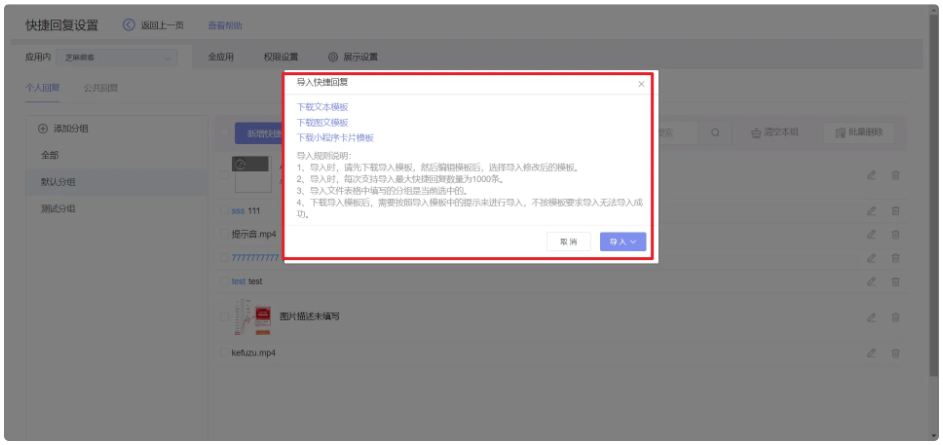Edit the 图片描述未填写 reply
Viewport: 943px width, 445px height.
click(x=871, y=318)
